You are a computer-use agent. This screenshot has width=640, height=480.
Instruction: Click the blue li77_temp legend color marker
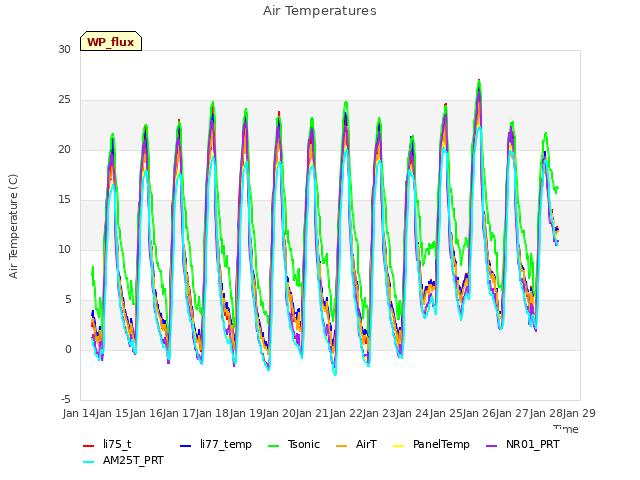tap(185, 446)
